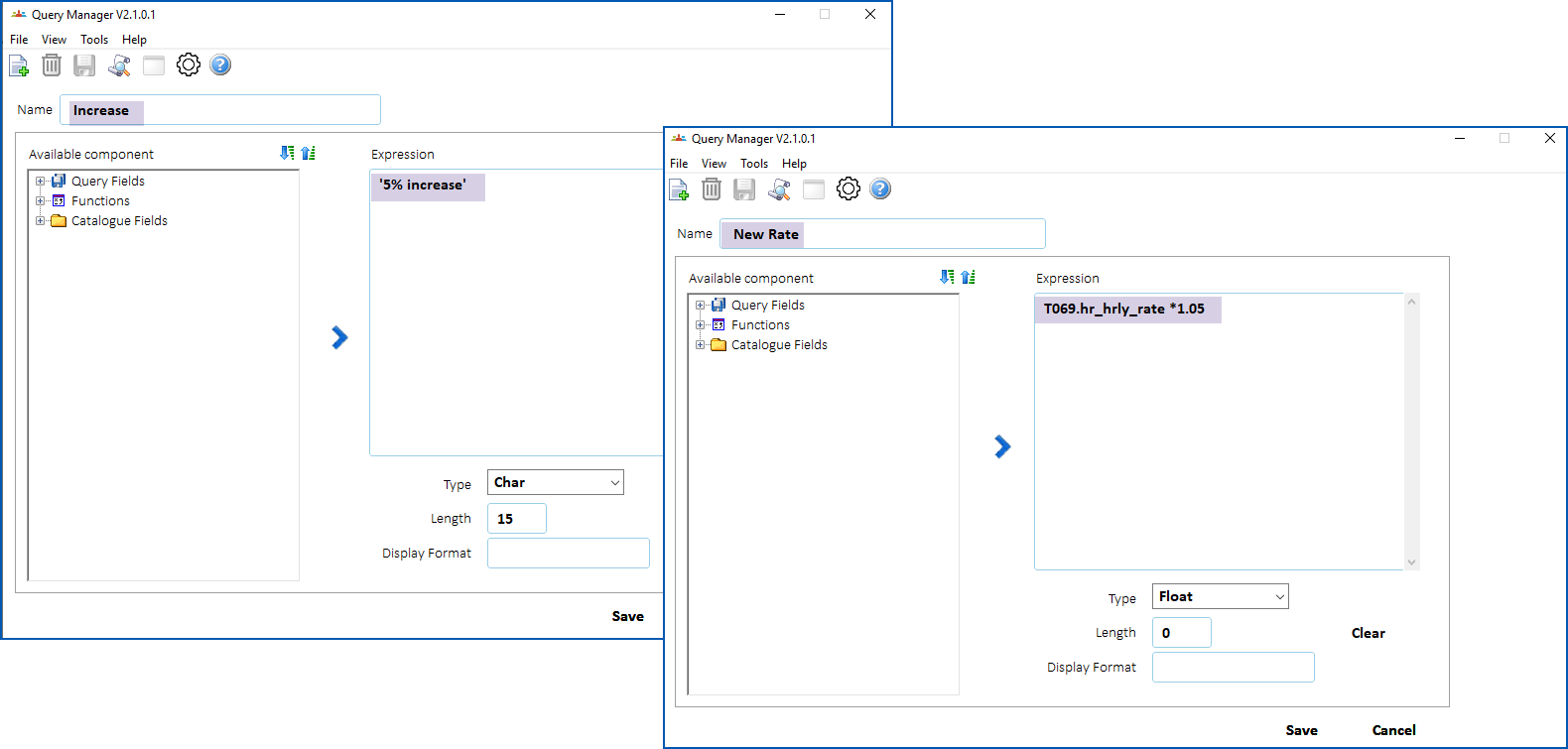Open the Float type dropdown
The width and height of the screenshot is (1568, 749).
click(1220, 596)
